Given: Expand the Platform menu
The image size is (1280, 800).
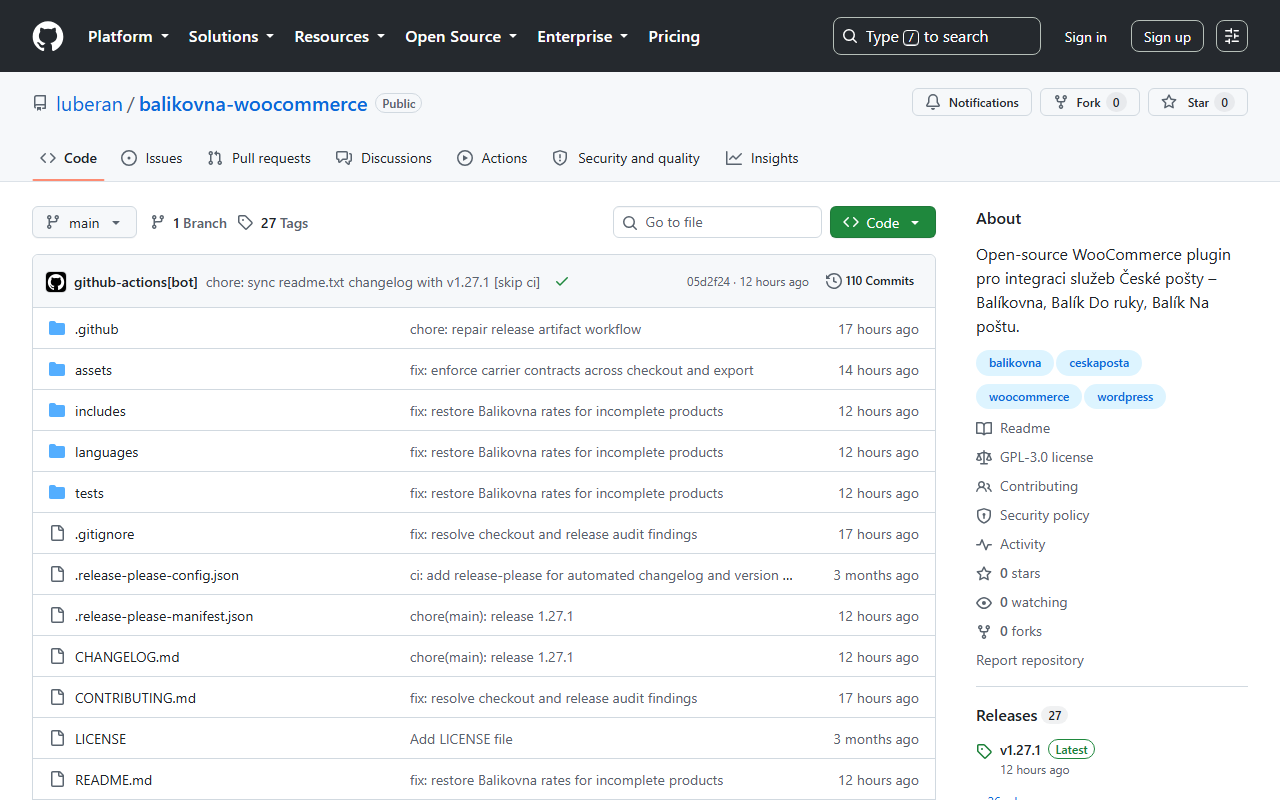Looking at the screenshot, I should pyautogui.click(x=128, y=36).
